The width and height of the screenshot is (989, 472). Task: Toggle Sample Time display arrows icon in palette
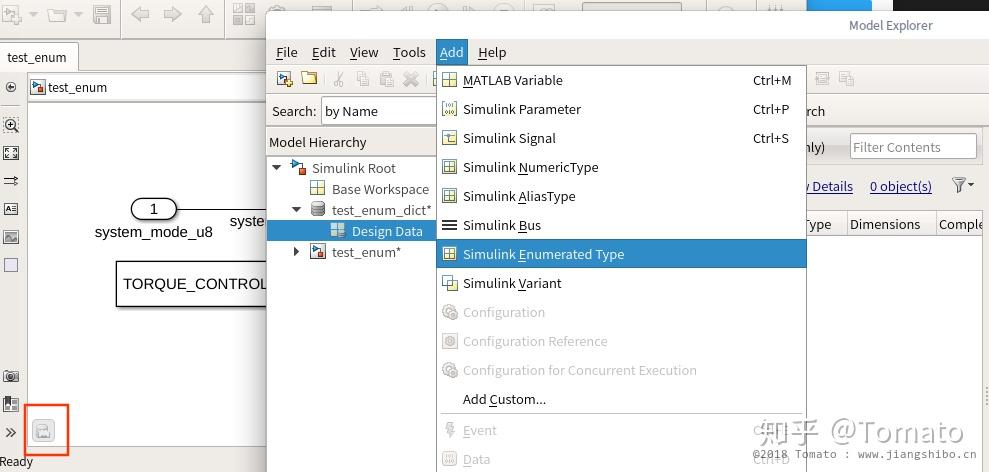(11, 181)
